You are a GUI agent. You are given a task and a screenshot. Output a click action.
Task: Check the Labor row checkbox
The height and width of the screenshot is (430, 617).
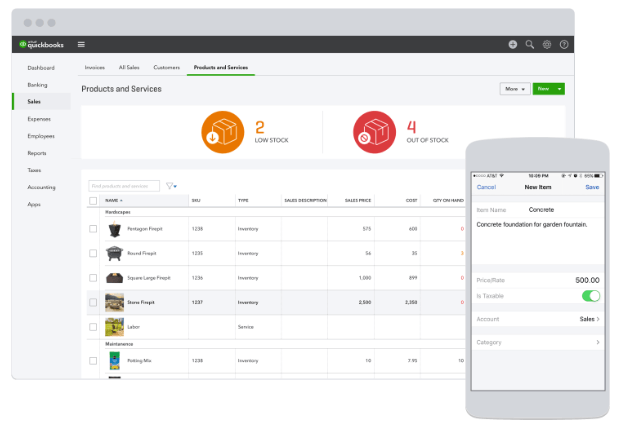coord(93,327)
